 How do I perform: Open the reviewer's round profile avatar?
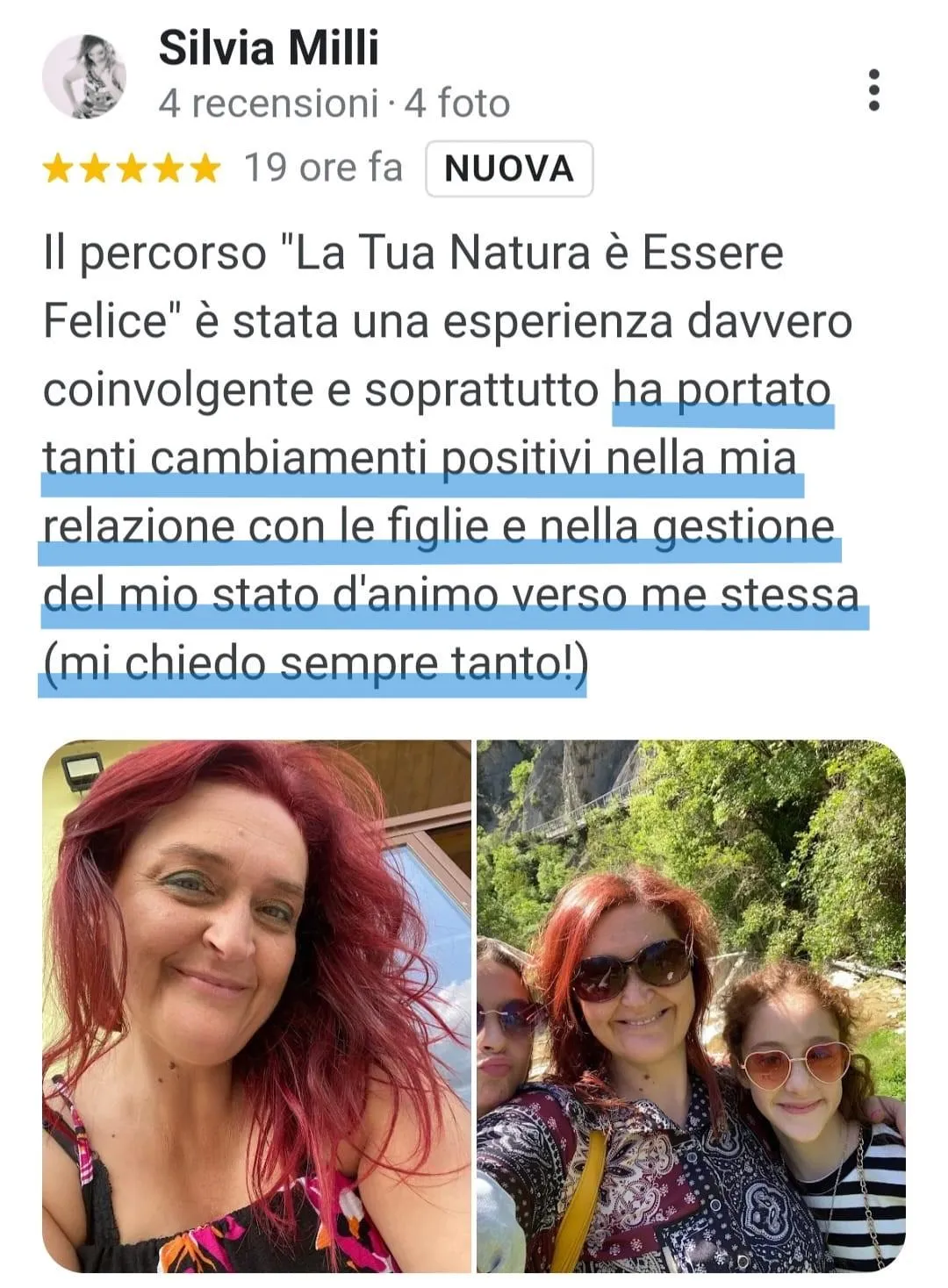(x=84, y=77)
